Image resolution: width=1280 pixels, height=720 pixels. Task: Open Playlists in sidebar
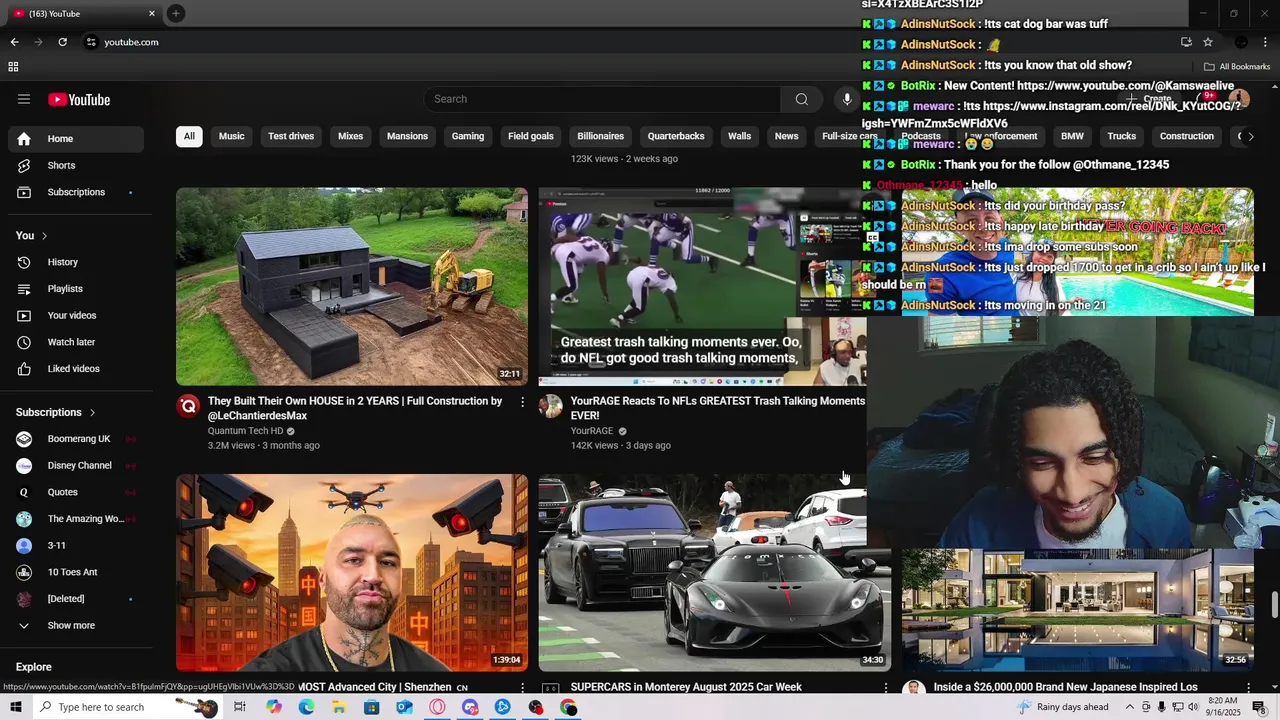pos(76,289)
